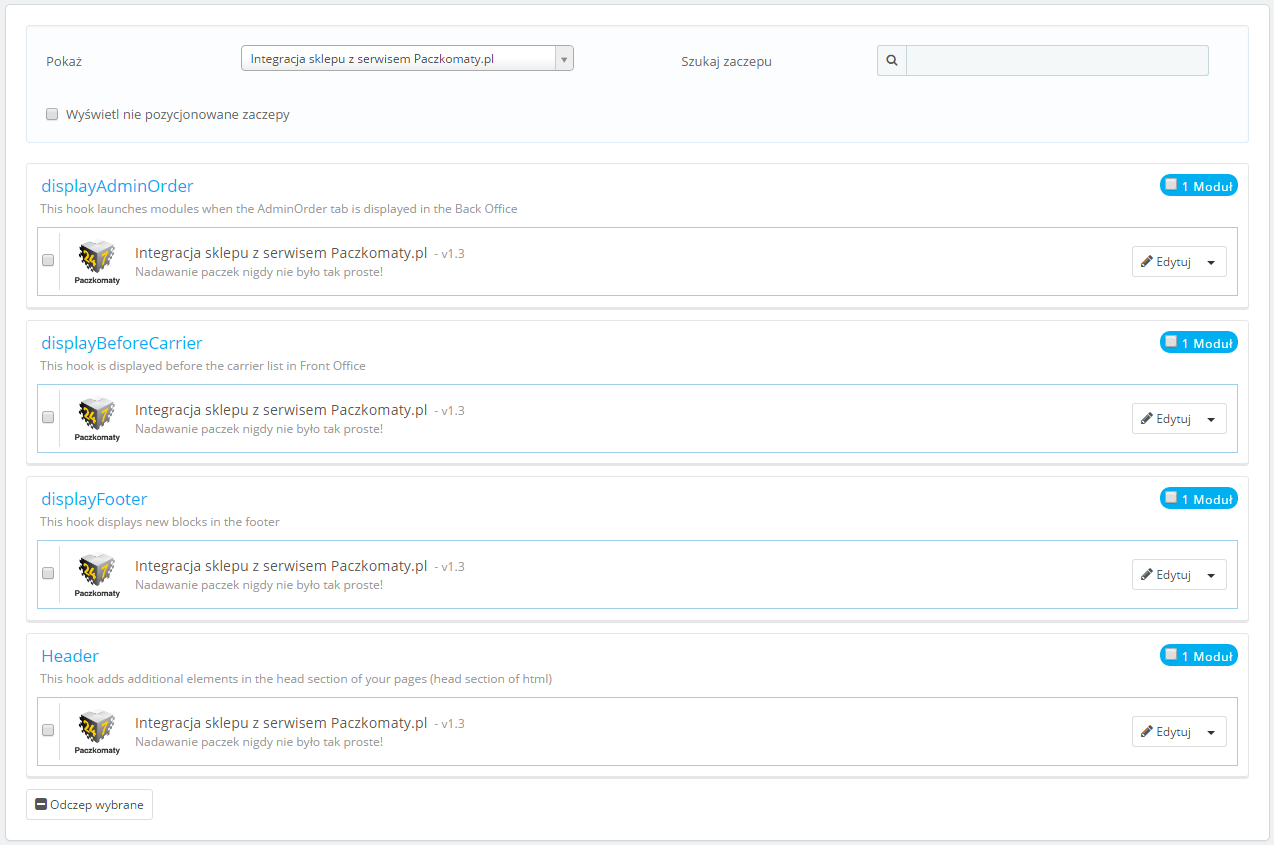
Task: Click the Paczkomaty logo in displayFooter row
Action: click(97, 574)
